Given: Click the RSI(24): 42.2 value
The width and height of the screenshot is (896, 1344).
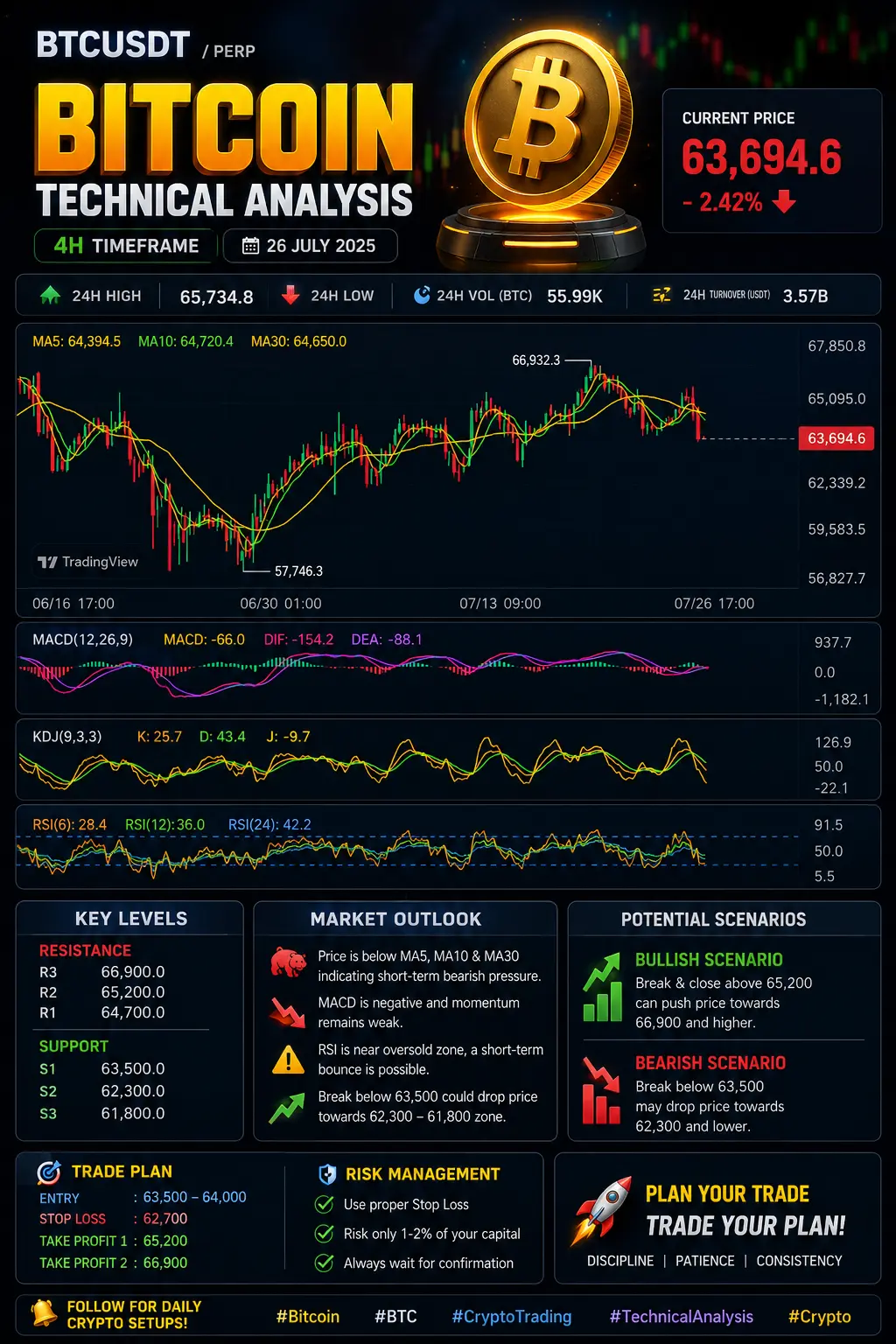Looking at the screenshot, I should [269, 824].
